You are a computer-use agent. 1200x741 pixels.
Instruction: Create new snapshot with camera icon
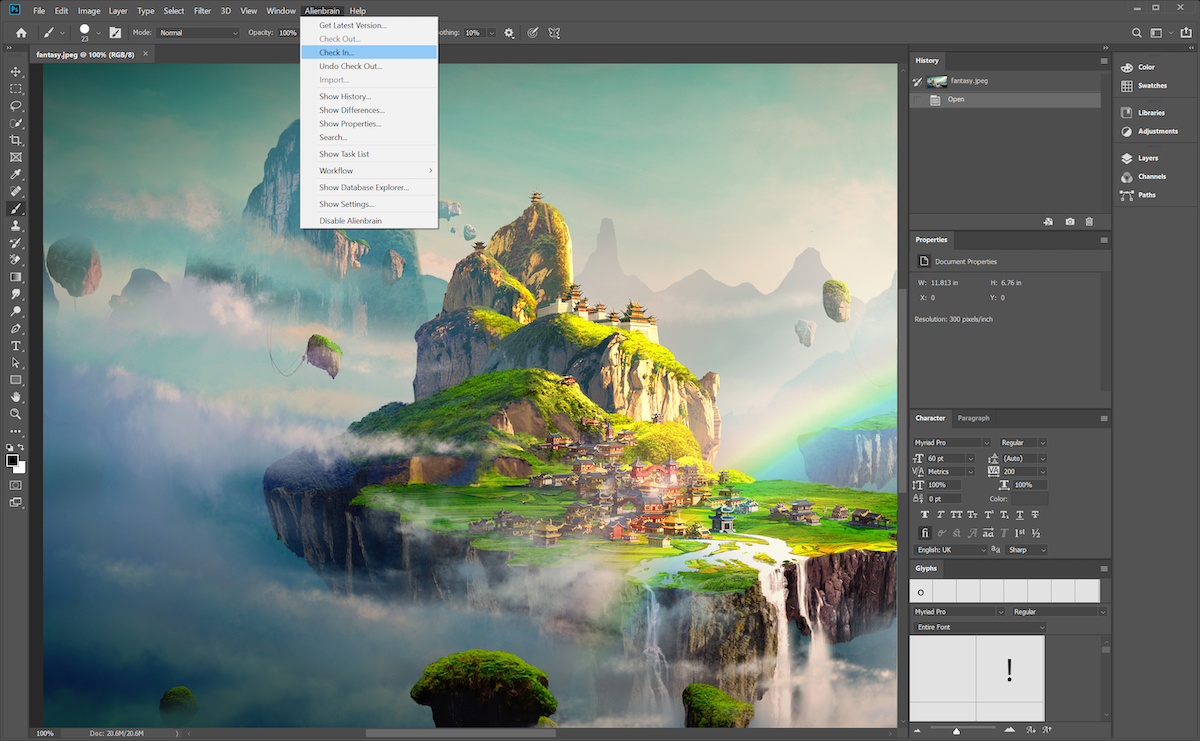coord(1070,221)
